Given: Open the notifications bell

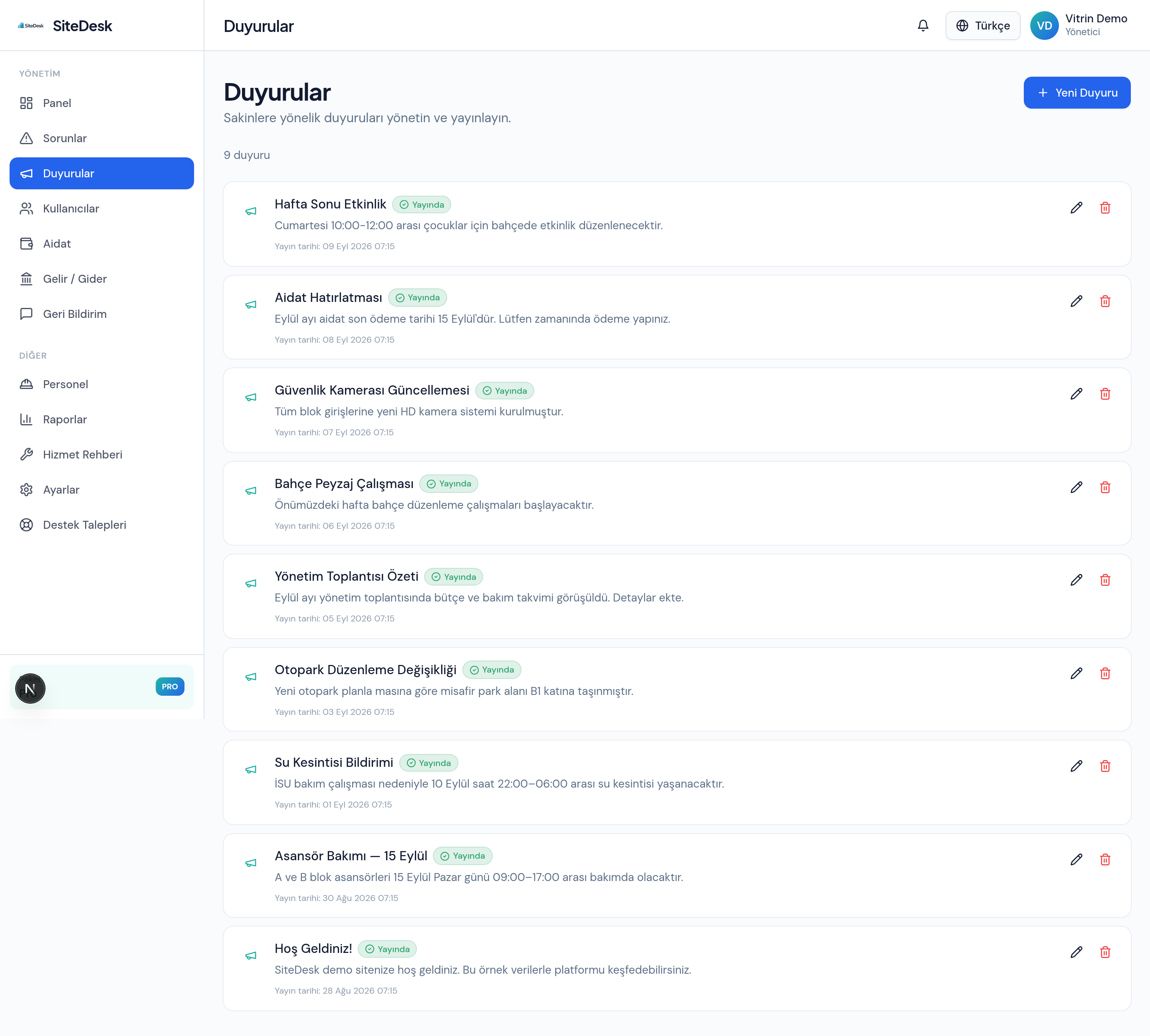Looking at the screenshot, I should [x=923, y=26].
